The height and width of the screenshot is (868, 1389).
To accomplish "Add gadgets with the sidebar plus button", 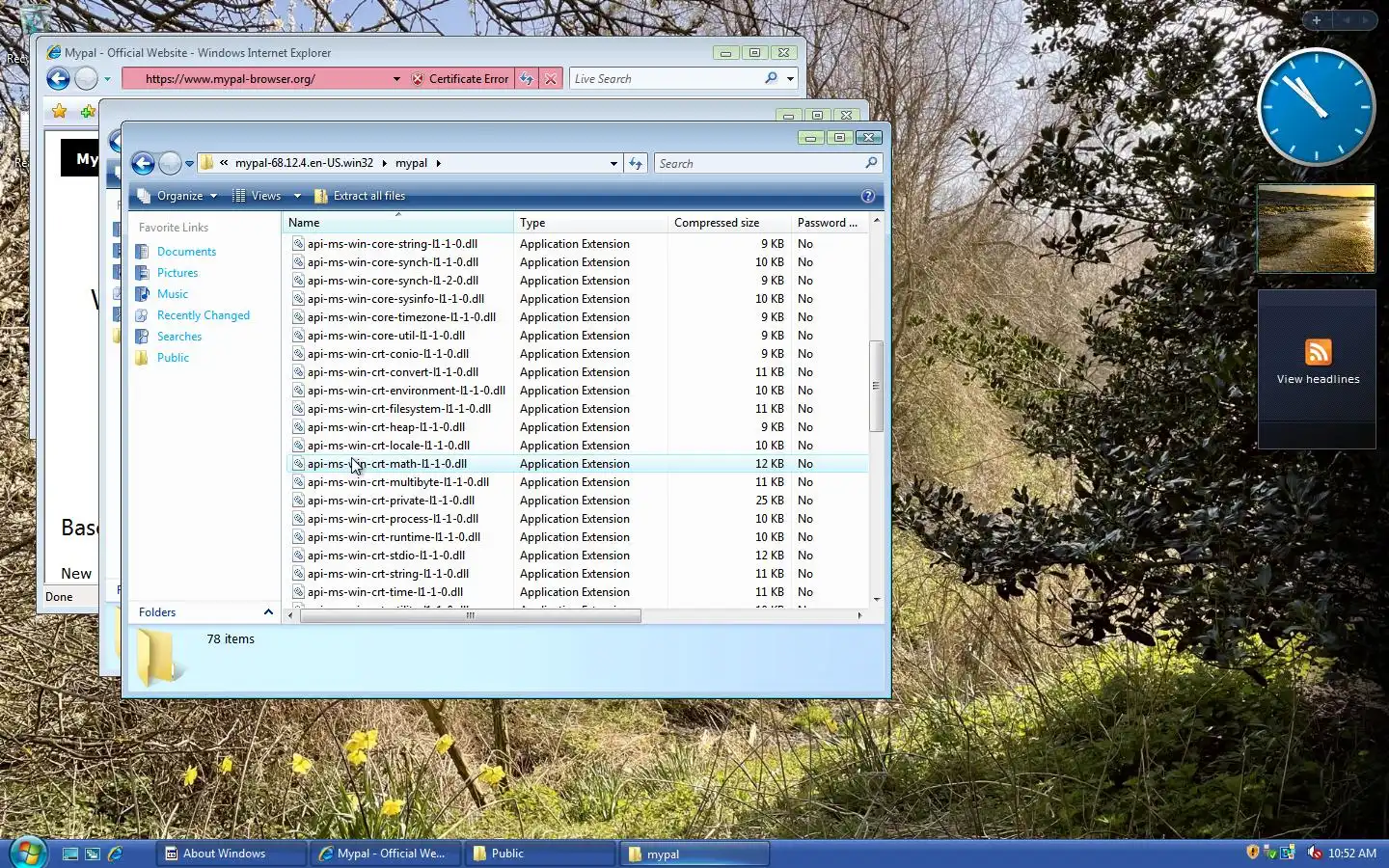I will (1316, 19).
